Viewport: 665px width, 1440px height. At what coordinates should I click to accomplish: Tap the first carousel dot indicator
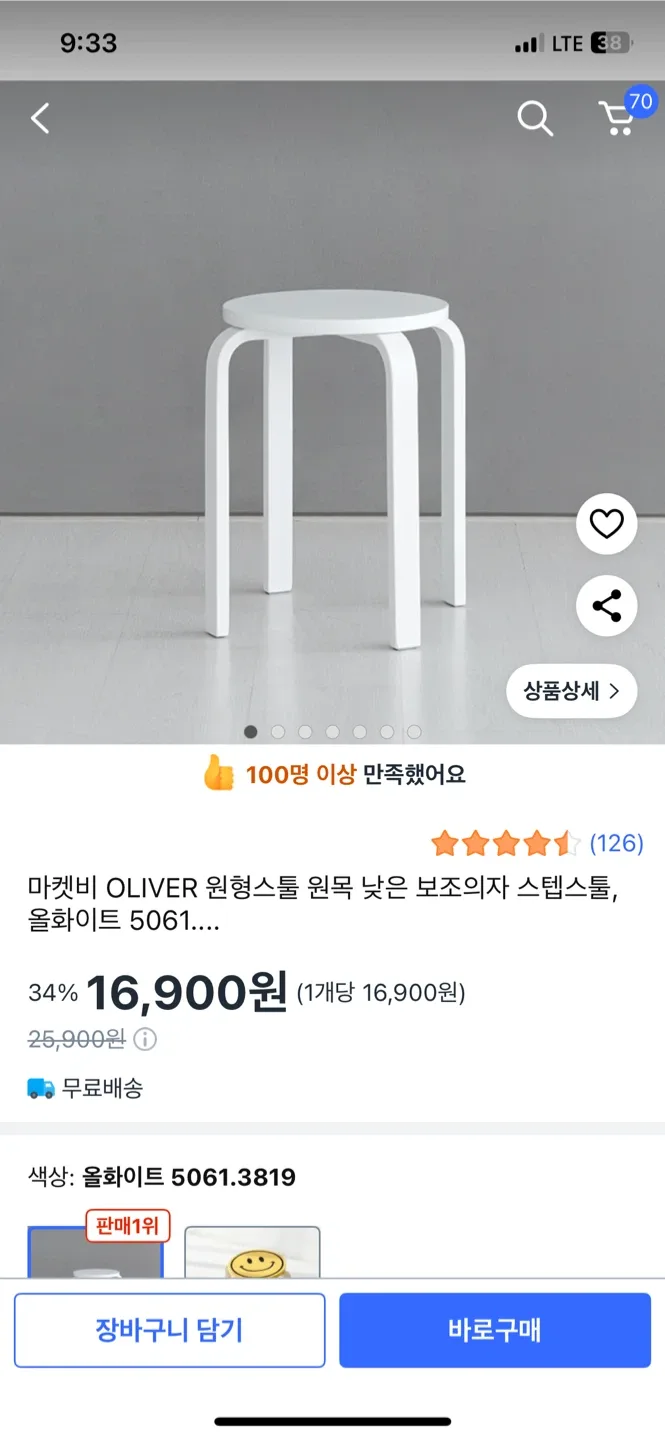point(250,732)
